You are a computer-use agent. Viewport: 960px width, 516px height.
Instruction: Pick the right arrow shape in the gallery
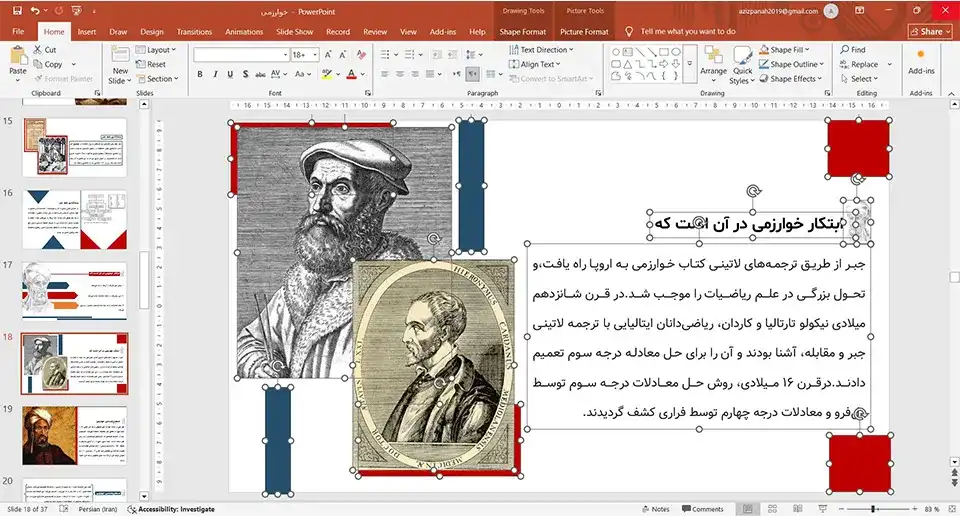tap(664, 64)
